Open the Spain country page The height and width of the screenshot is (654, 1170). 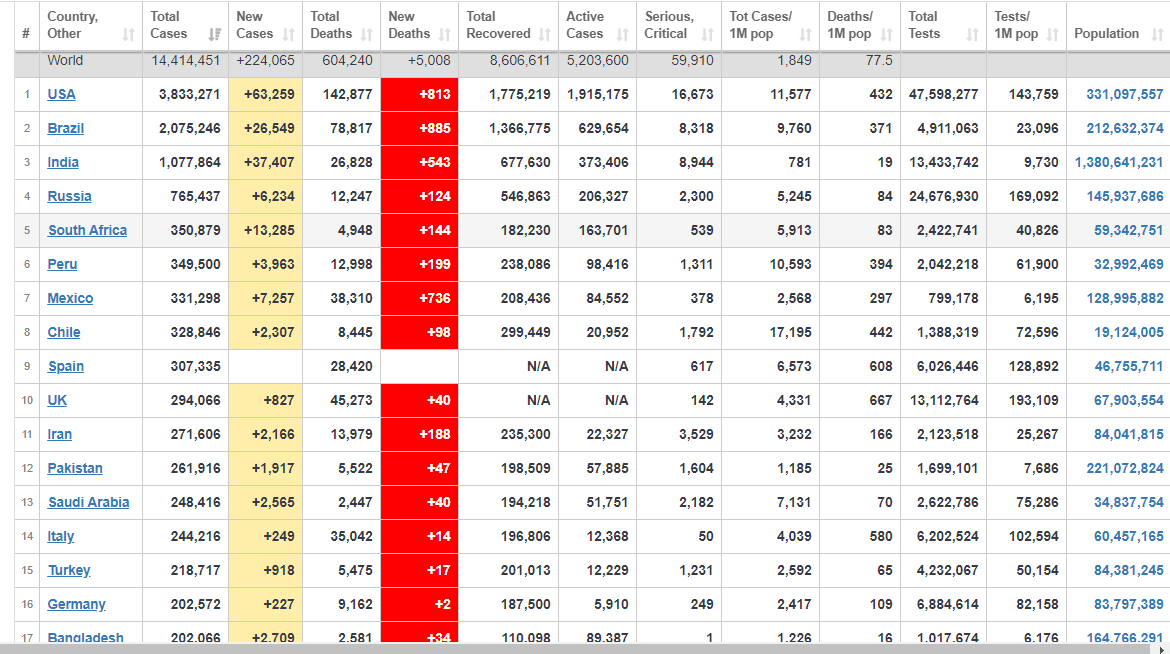point(66,366)
